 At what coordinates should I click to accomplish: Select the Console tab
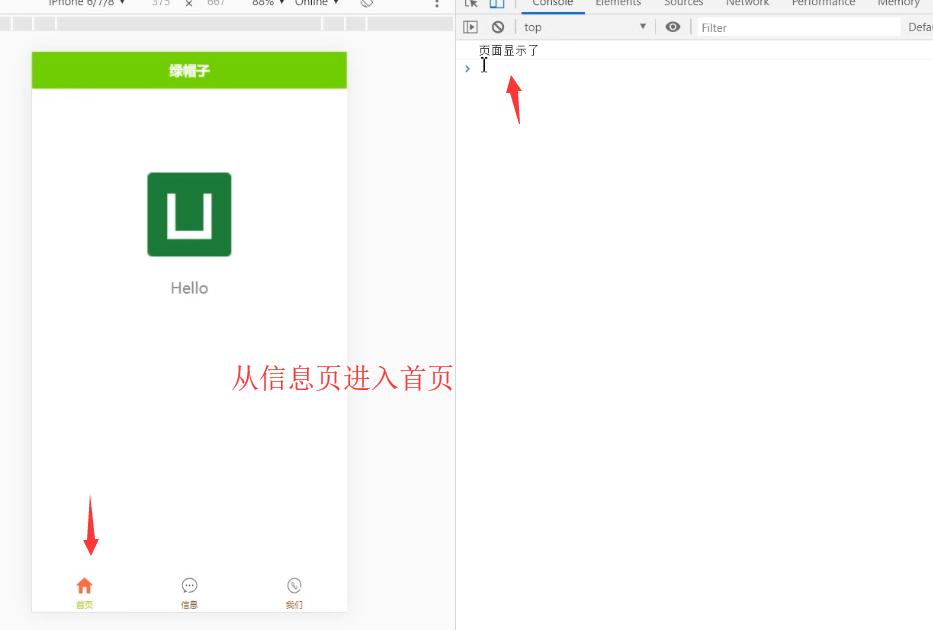[x=553, y=4]
